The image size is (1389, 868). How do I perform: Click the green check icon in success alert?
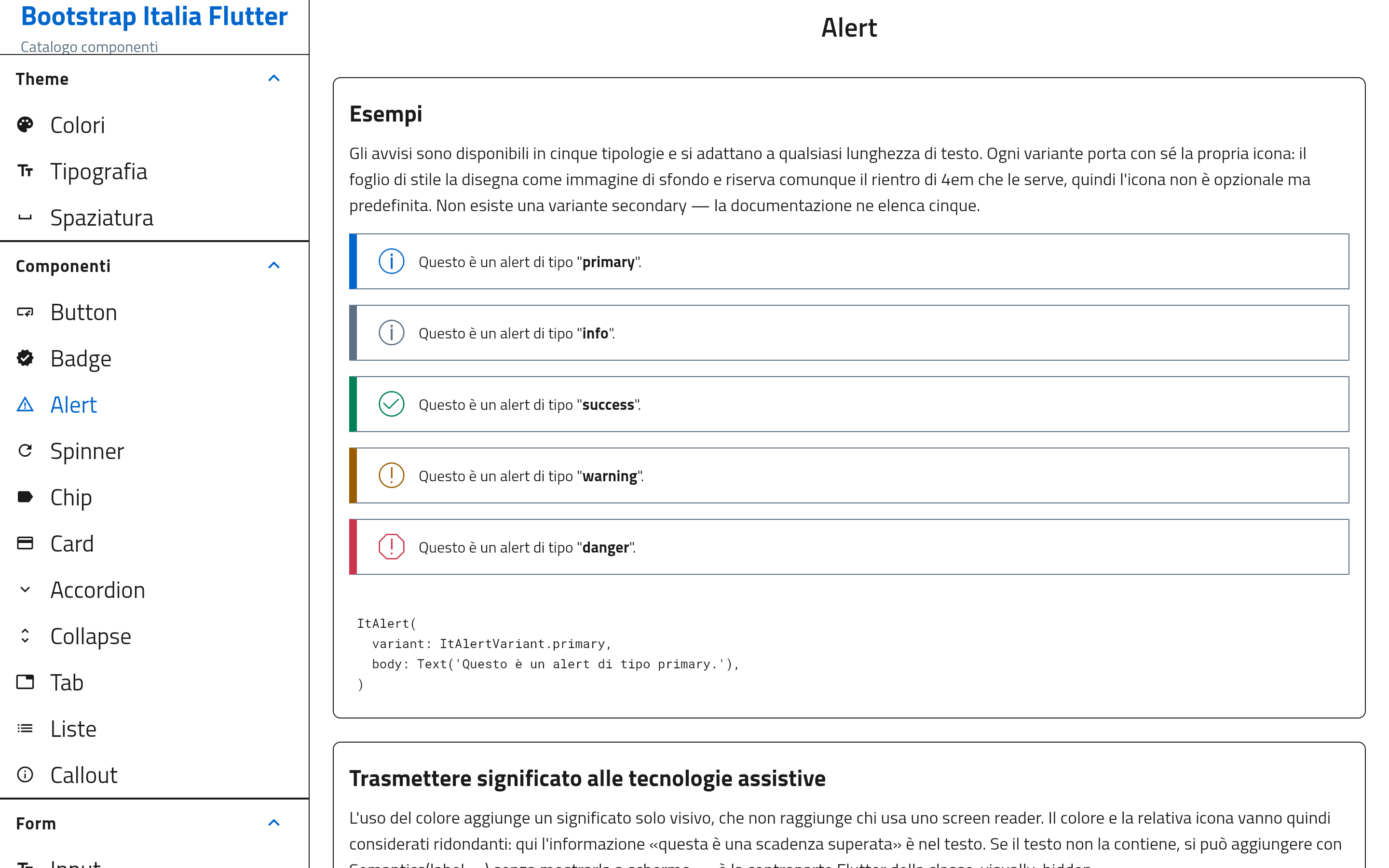point(392,404)
